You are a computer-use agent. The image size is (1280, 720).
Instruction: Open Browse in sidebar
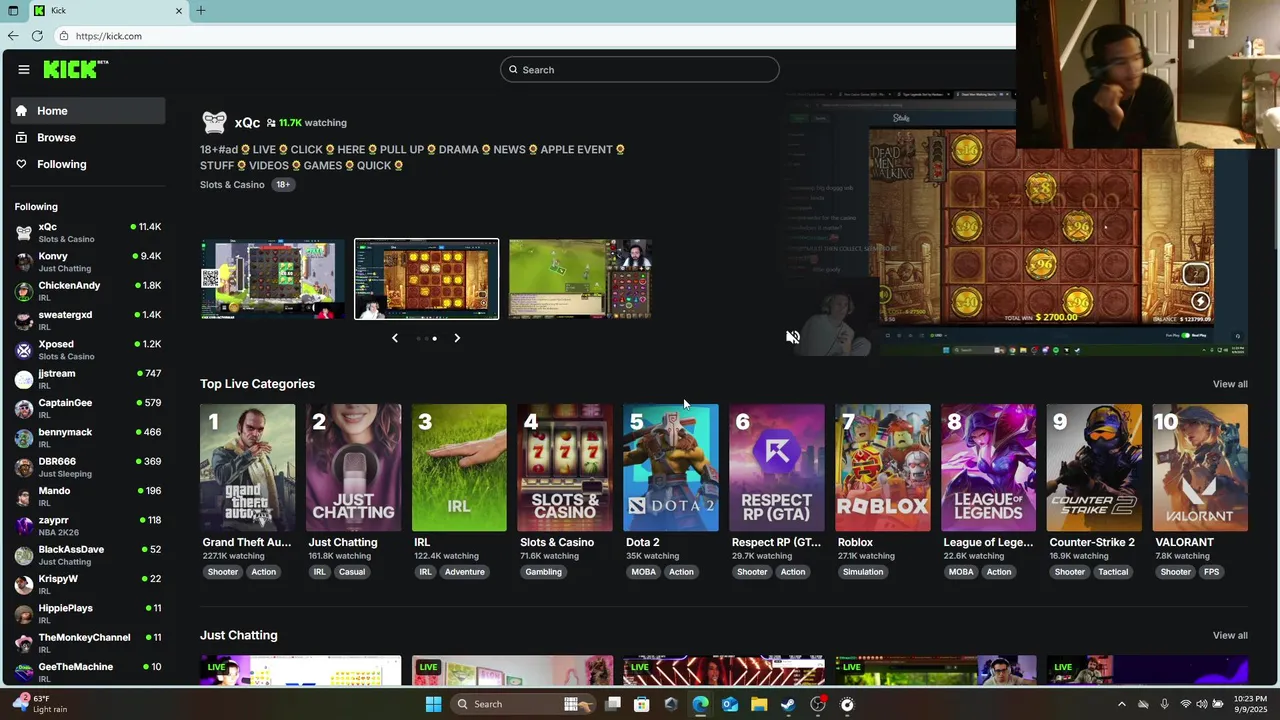[x=88, y=137]
